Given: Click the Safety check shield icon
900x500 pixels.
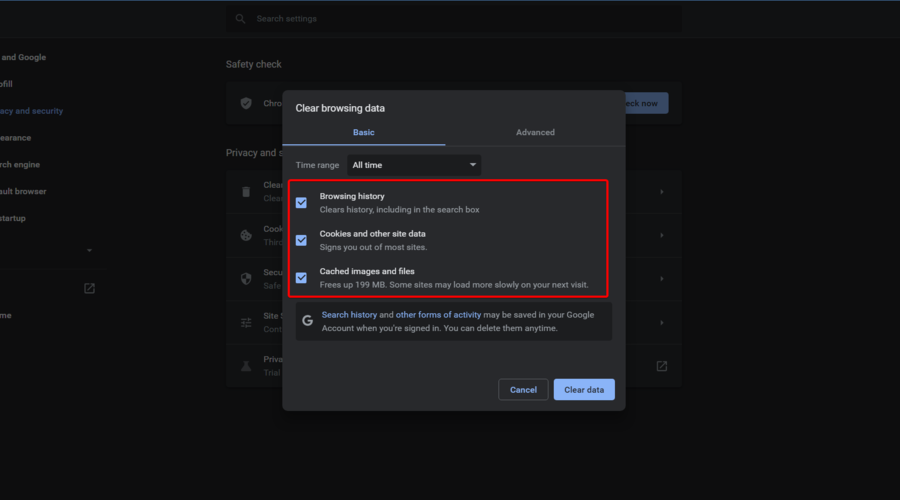Looking at the screenshot, I should tap(246, 103).
